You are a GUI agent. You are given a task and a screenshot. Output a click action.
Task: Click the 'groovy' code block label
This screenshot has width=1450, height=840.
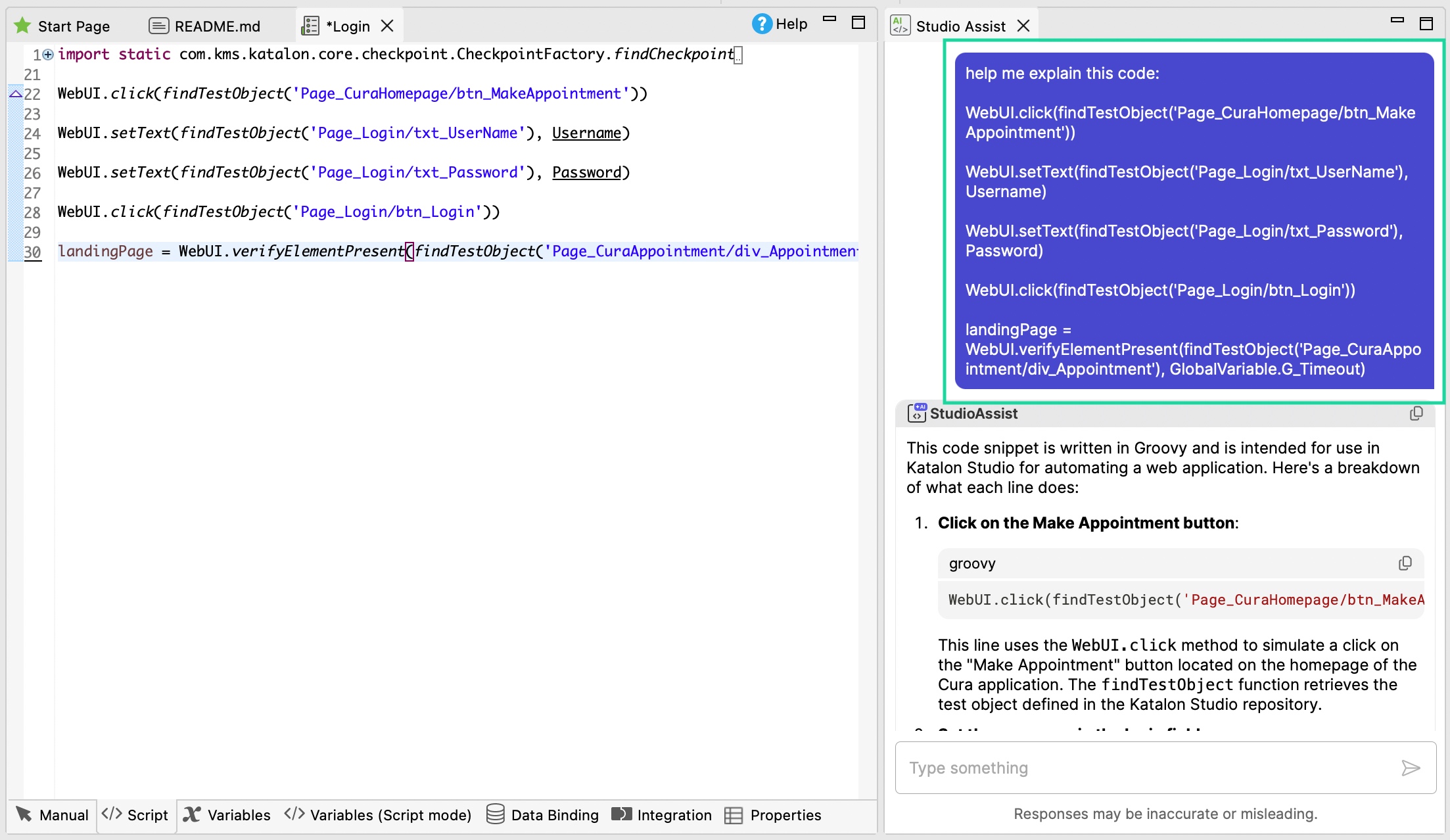[x=972, y=564]
